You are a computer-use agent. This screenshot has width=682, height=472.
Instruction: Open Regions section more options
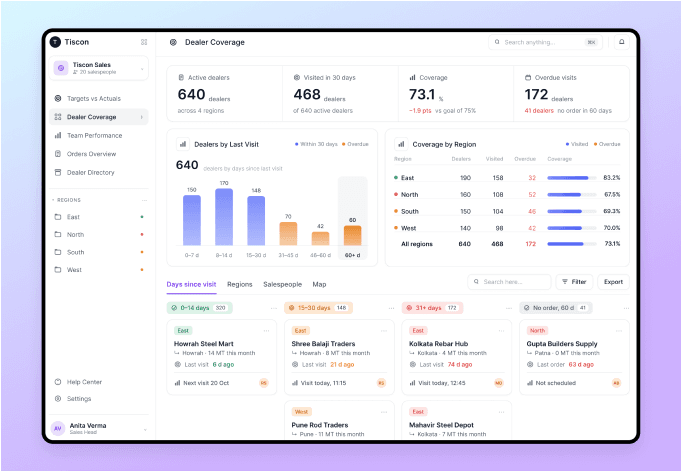point(144,200)
